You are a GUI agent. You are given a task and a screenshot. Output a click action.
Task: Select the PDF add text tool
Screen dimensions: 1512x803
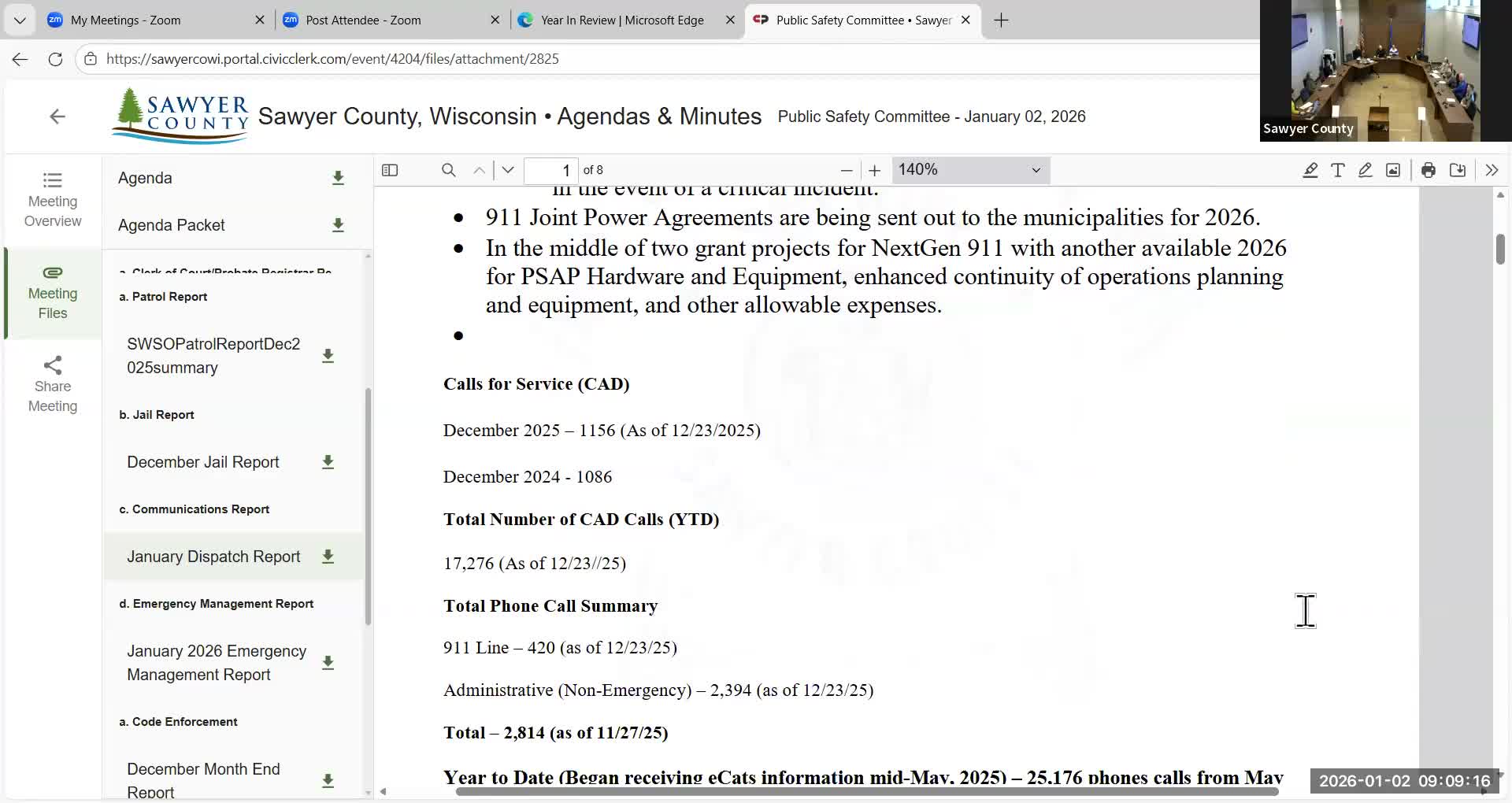(x=1338, y=170)
